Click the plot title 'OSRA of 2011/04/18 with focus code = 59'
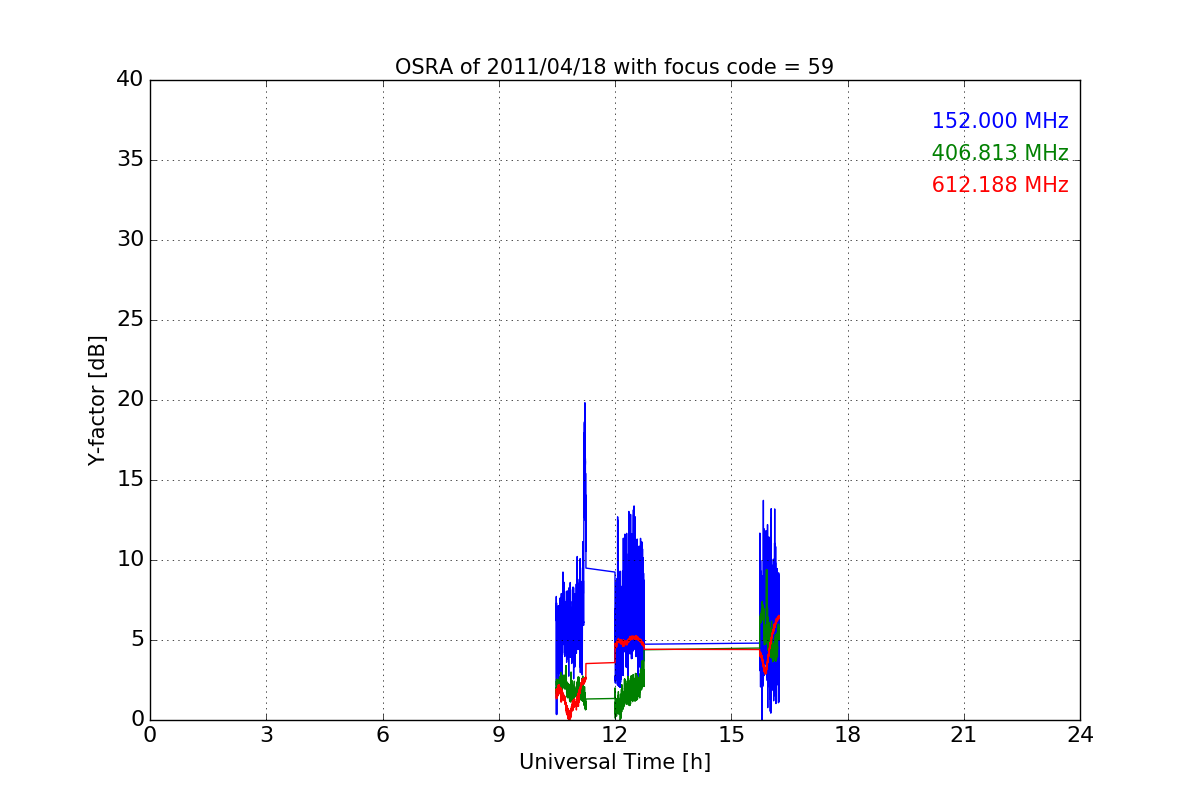Image resolution: width=1200 pixels, height=800 pixels. coord(614,67)
